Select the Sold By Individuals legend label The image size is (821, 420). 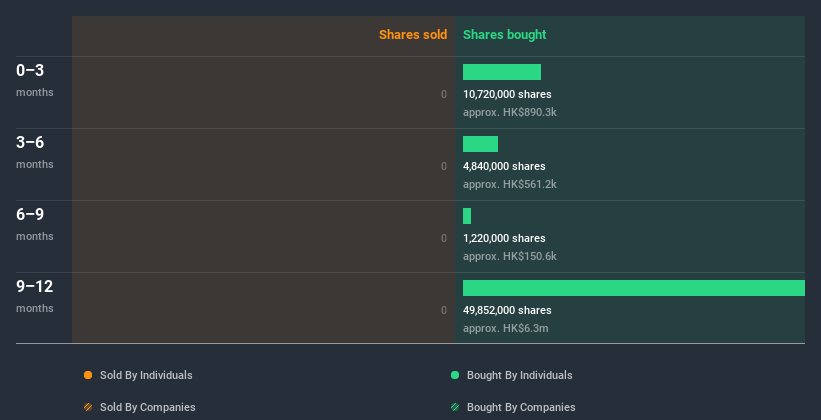point(146,375)
